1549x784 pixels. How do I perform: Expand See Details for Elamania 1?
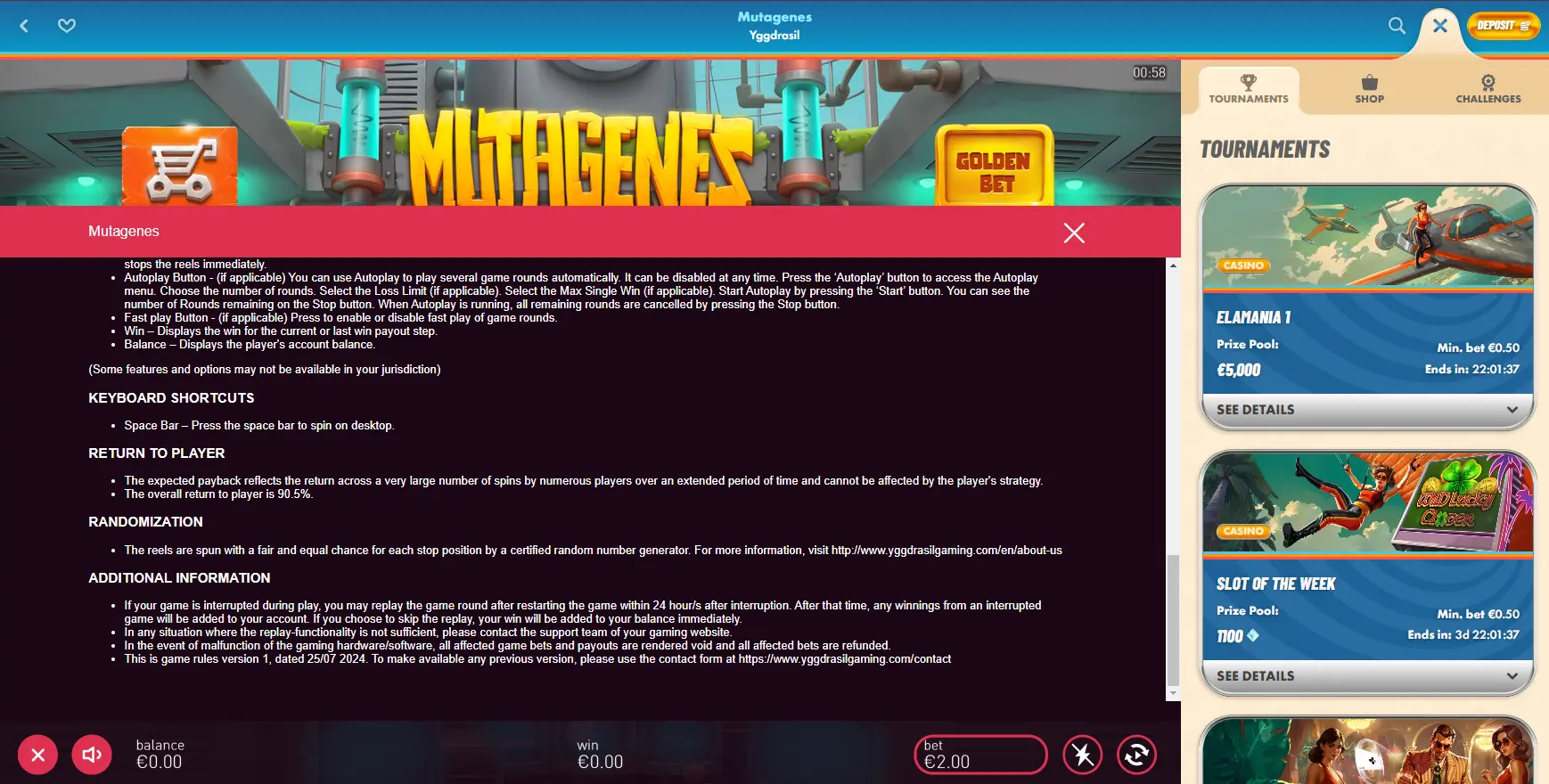point(1367,410)
